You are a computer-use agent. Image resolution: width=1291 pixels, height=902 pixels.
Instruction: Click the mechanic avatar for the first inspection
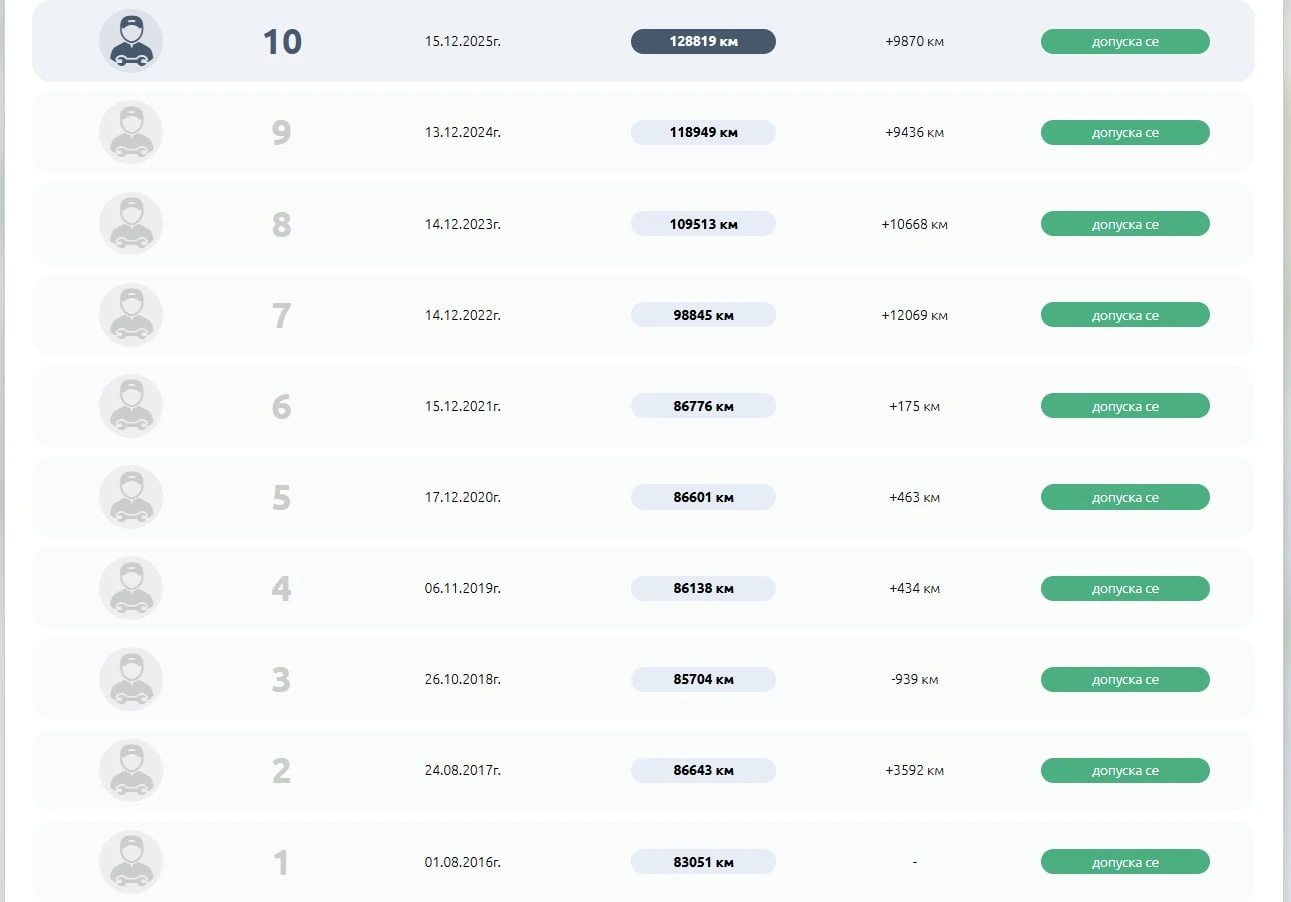click(131, 861)
